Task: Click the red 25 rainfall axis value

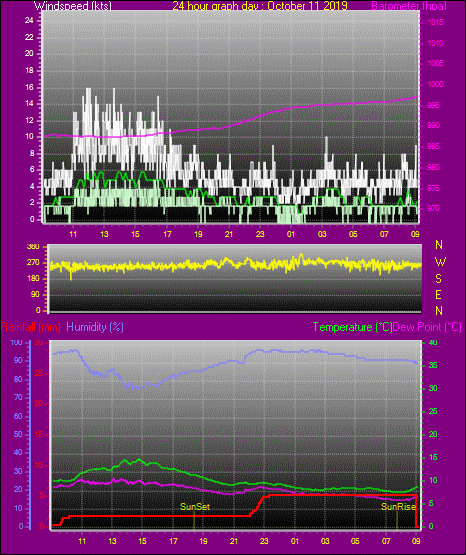Action: [39, 373]
